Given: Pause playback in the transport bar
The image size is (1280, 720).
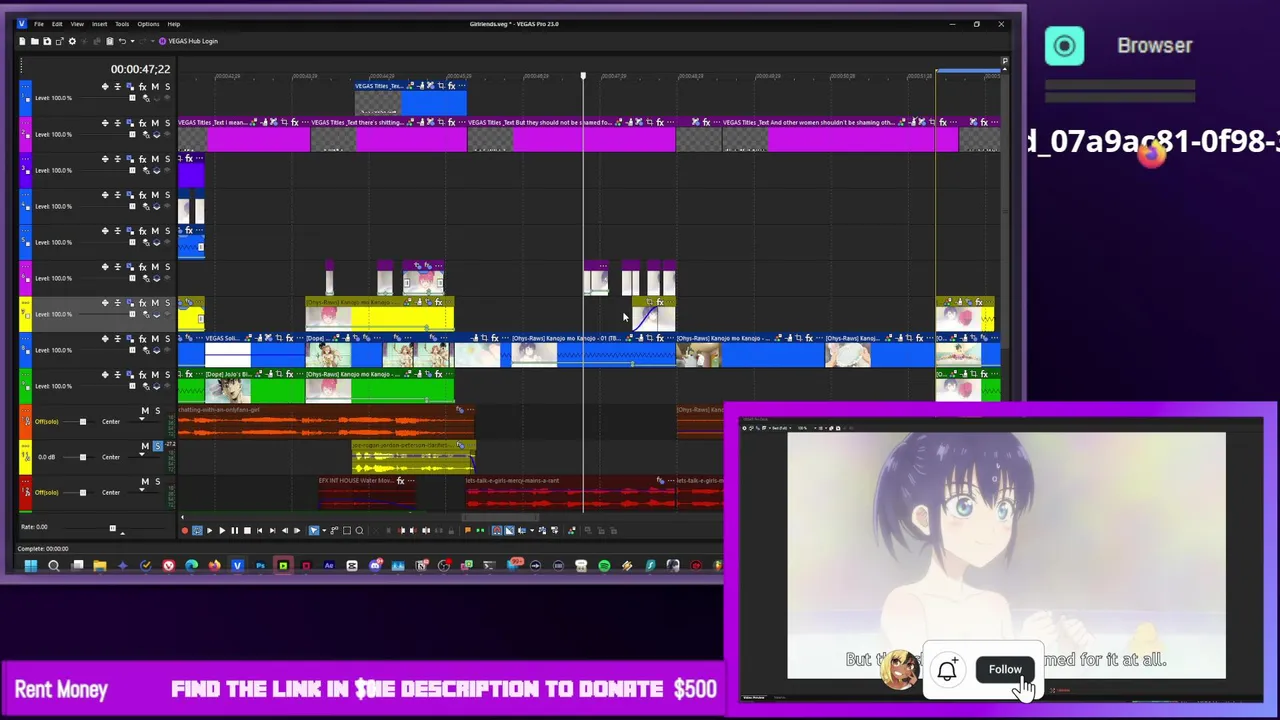Looking at the screenshot, I should [x=235, y=531].
